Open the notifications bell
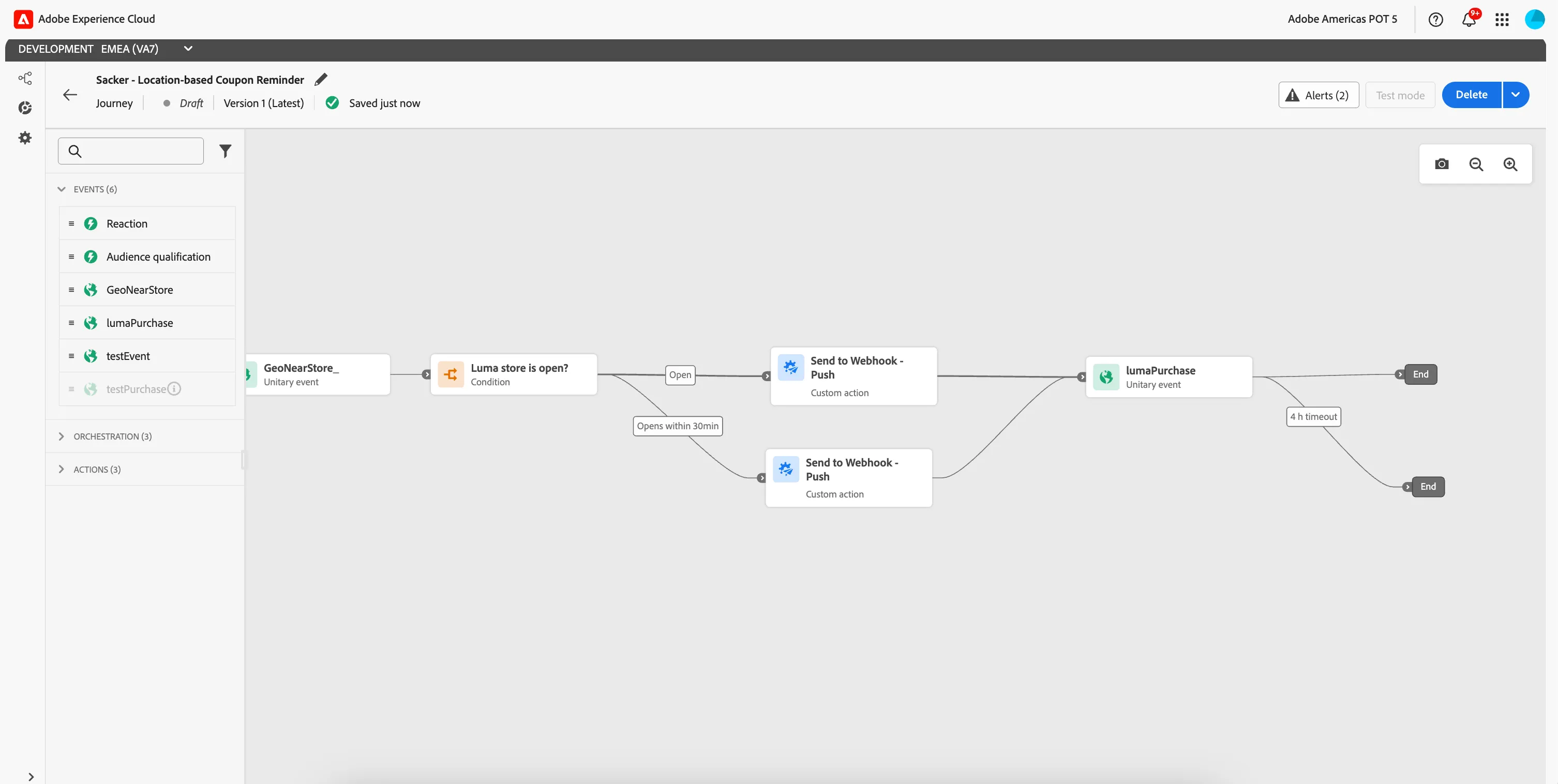Image resolution: width=1558 pixels, height=784 pixels. [1469, 19]
